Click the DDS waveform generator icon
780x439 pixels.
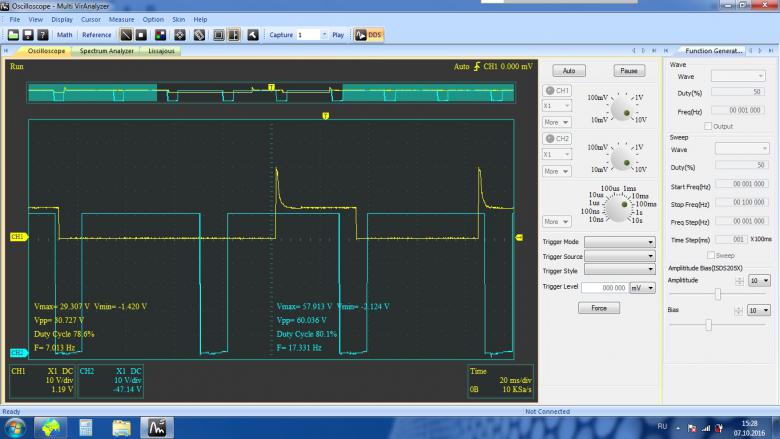pos(369,35)
